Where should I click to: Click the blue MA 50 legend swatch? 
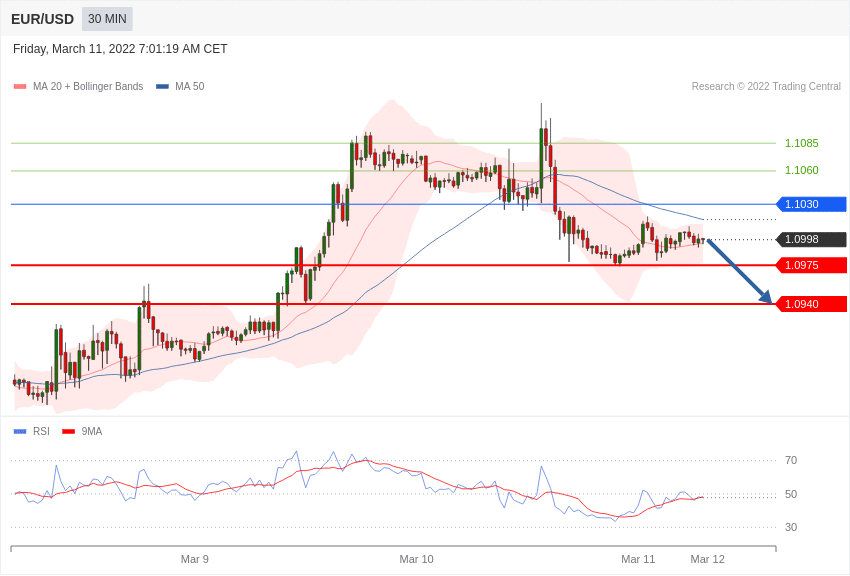tap(162, 86)
